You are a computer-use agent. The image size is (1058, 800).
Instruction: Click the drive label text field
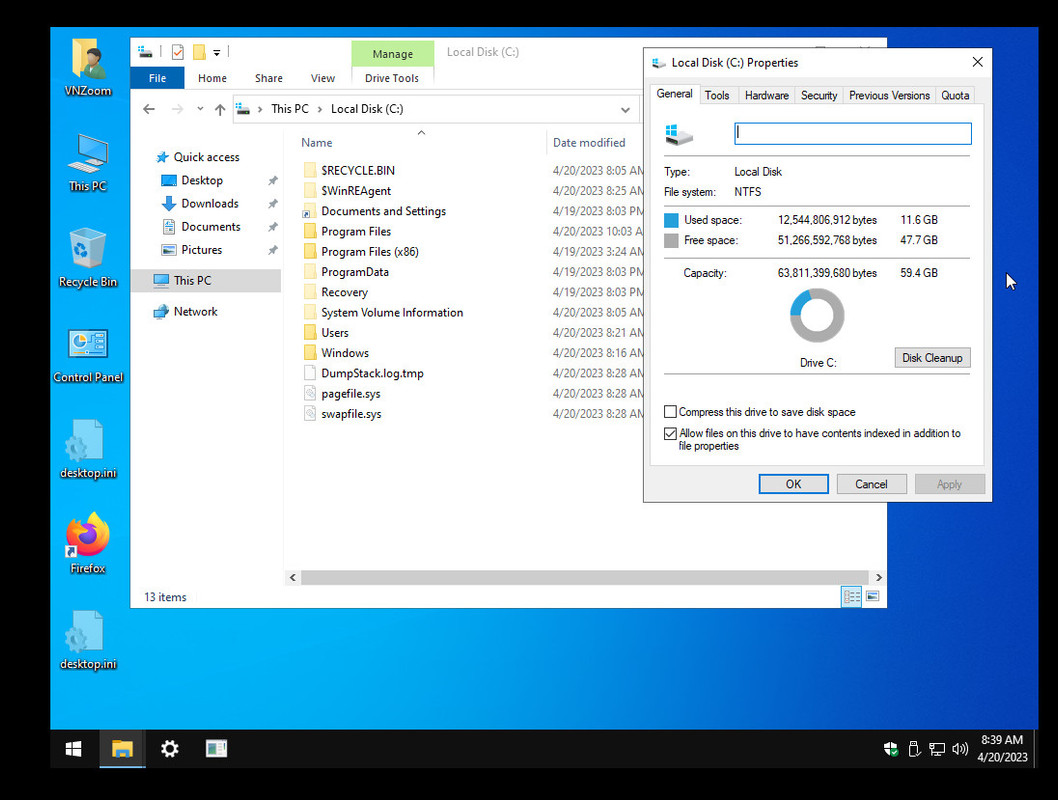853,134
